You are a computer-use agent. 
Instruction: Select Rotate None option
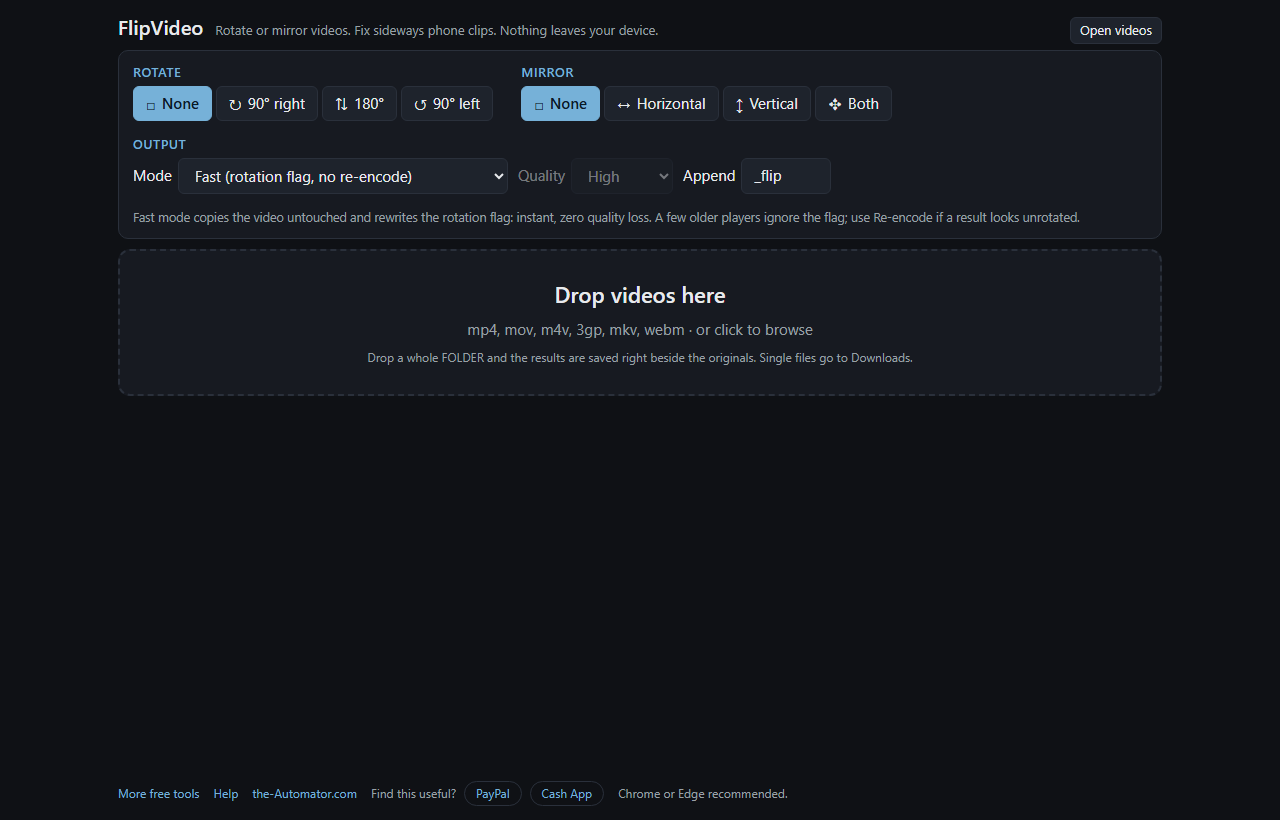[x=172, y=104]
